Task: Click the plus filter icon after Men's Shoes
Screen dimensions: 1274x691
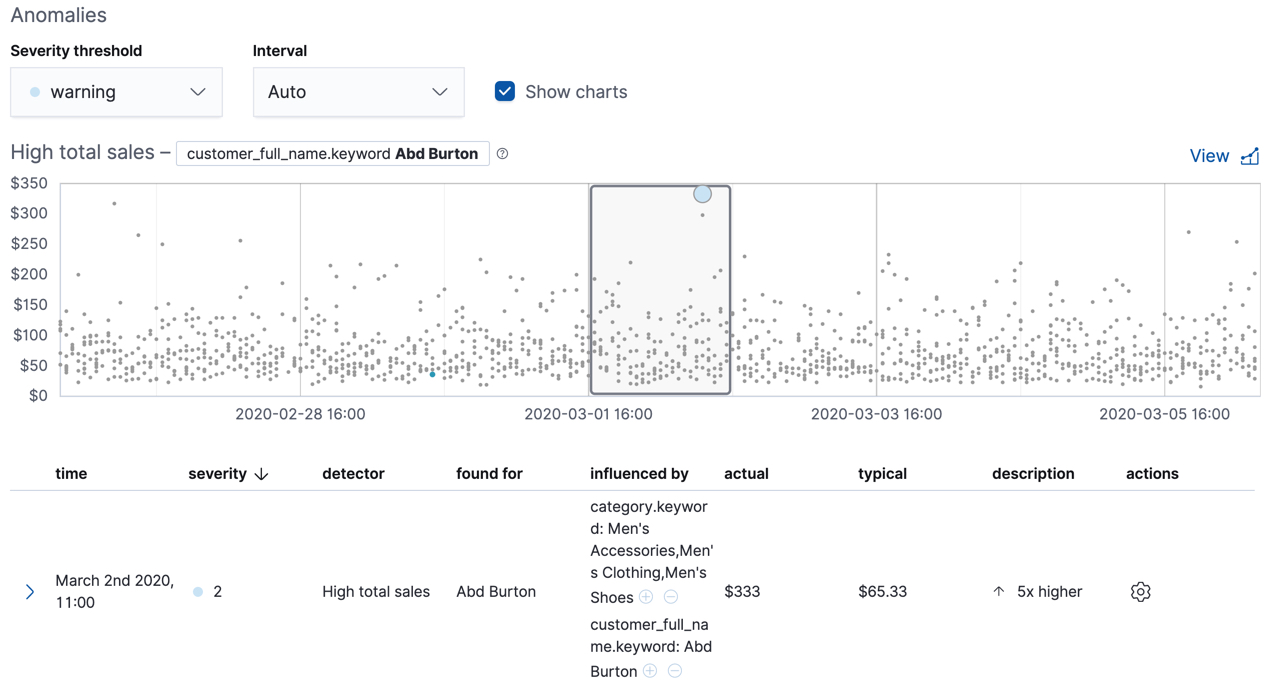Action: pos(646,596)
